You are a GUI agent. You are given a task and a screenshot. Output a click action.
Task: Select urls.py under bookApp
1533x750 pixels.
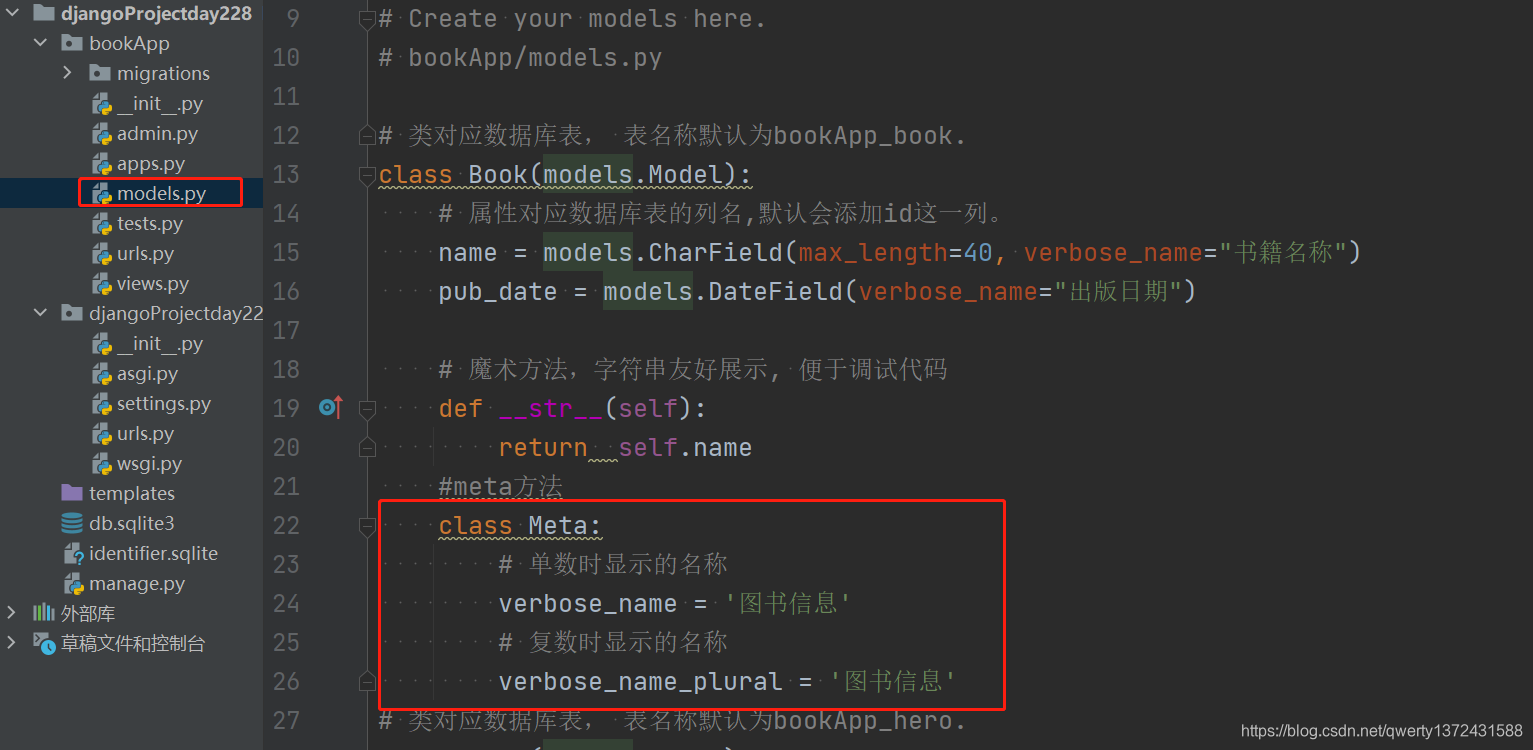coord(145,253)
